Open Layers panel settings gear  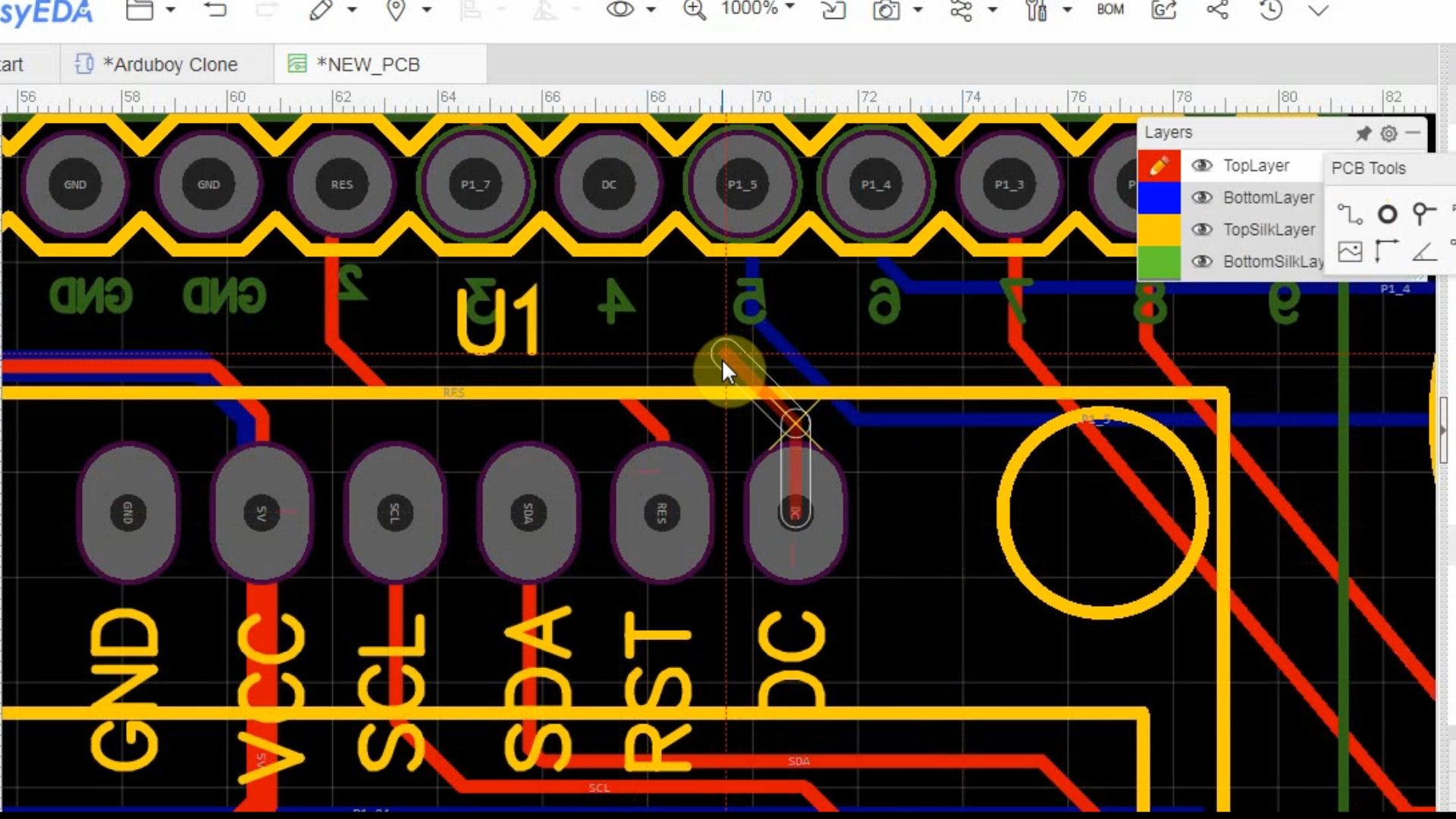pyautogui.click(x=1389, y=133)
